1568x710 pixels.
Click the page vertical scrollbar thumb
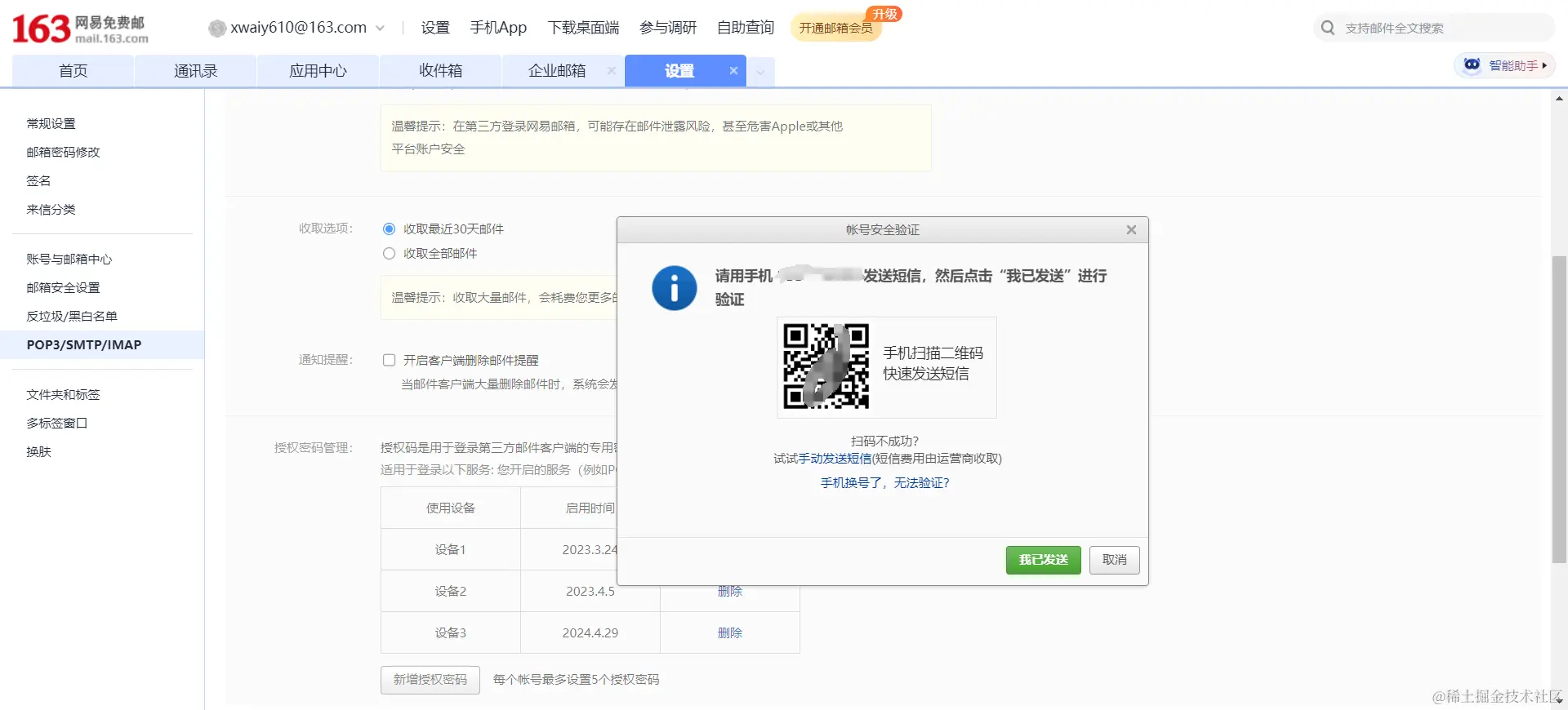(x=1559, y=410)
